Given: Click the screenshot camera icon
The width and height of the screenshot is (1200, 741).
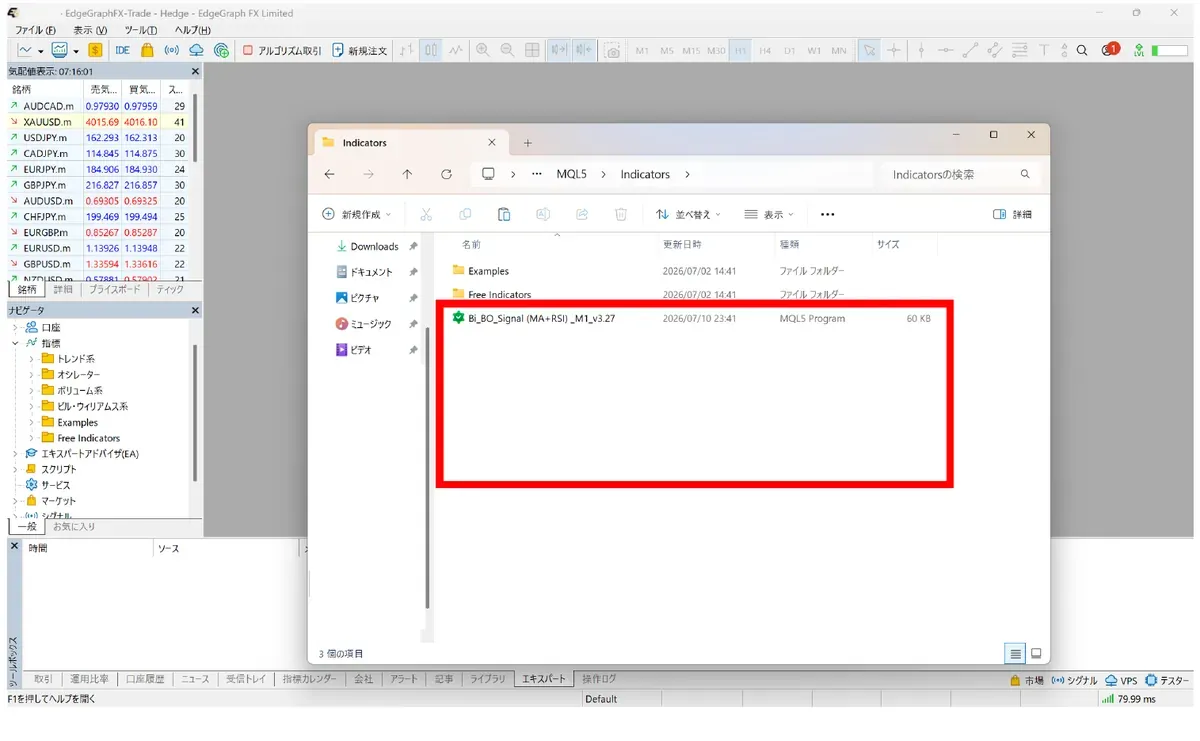Looking at the screenshot, I should [x=614, y=50].
